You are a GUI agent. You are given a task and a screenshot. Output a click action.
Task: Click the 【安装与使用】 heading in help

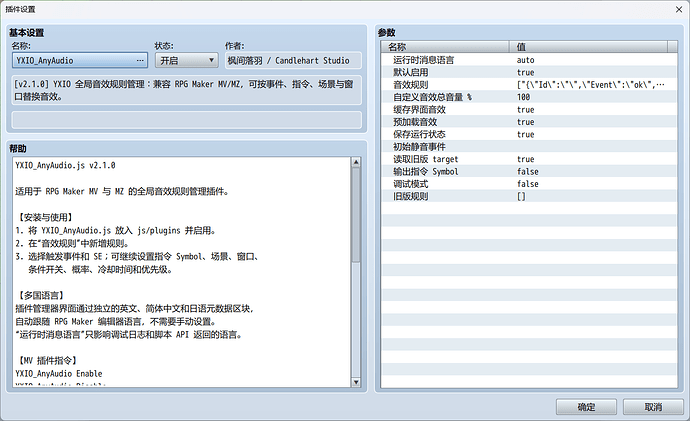44,217
